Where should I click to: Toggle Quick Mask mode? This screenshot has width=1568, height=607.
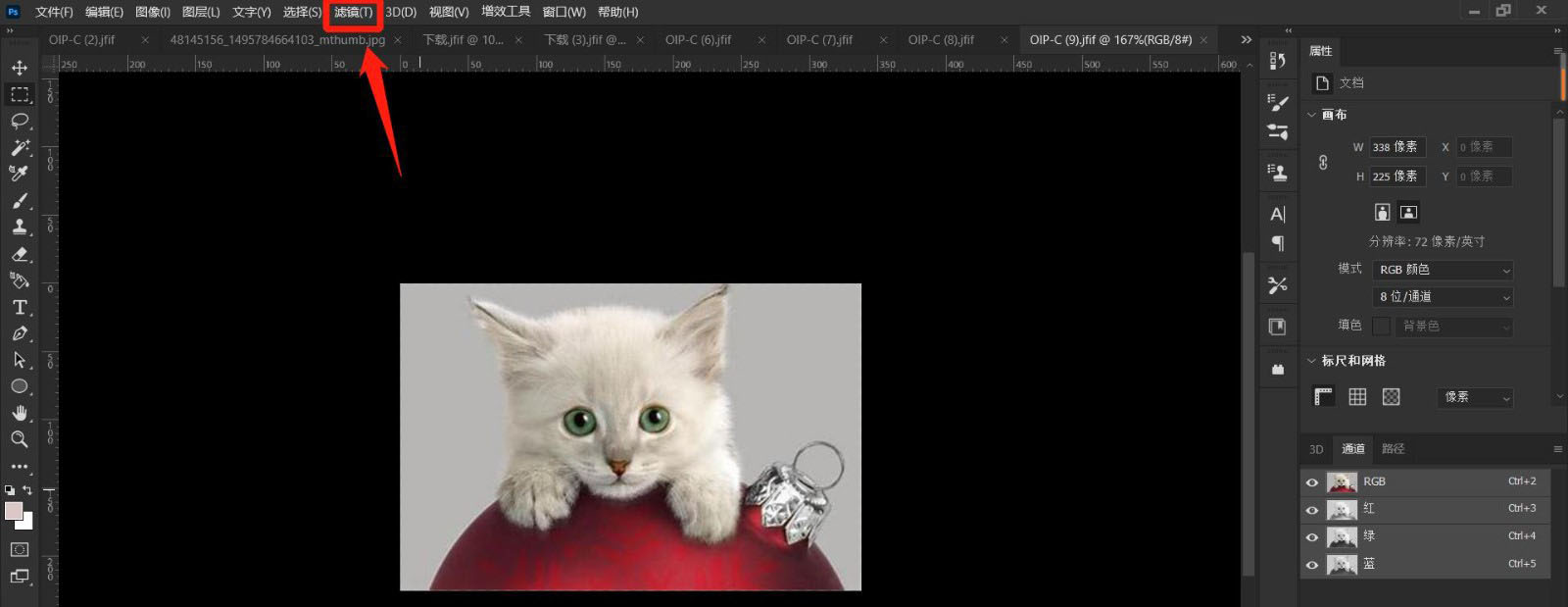(19, 549)
